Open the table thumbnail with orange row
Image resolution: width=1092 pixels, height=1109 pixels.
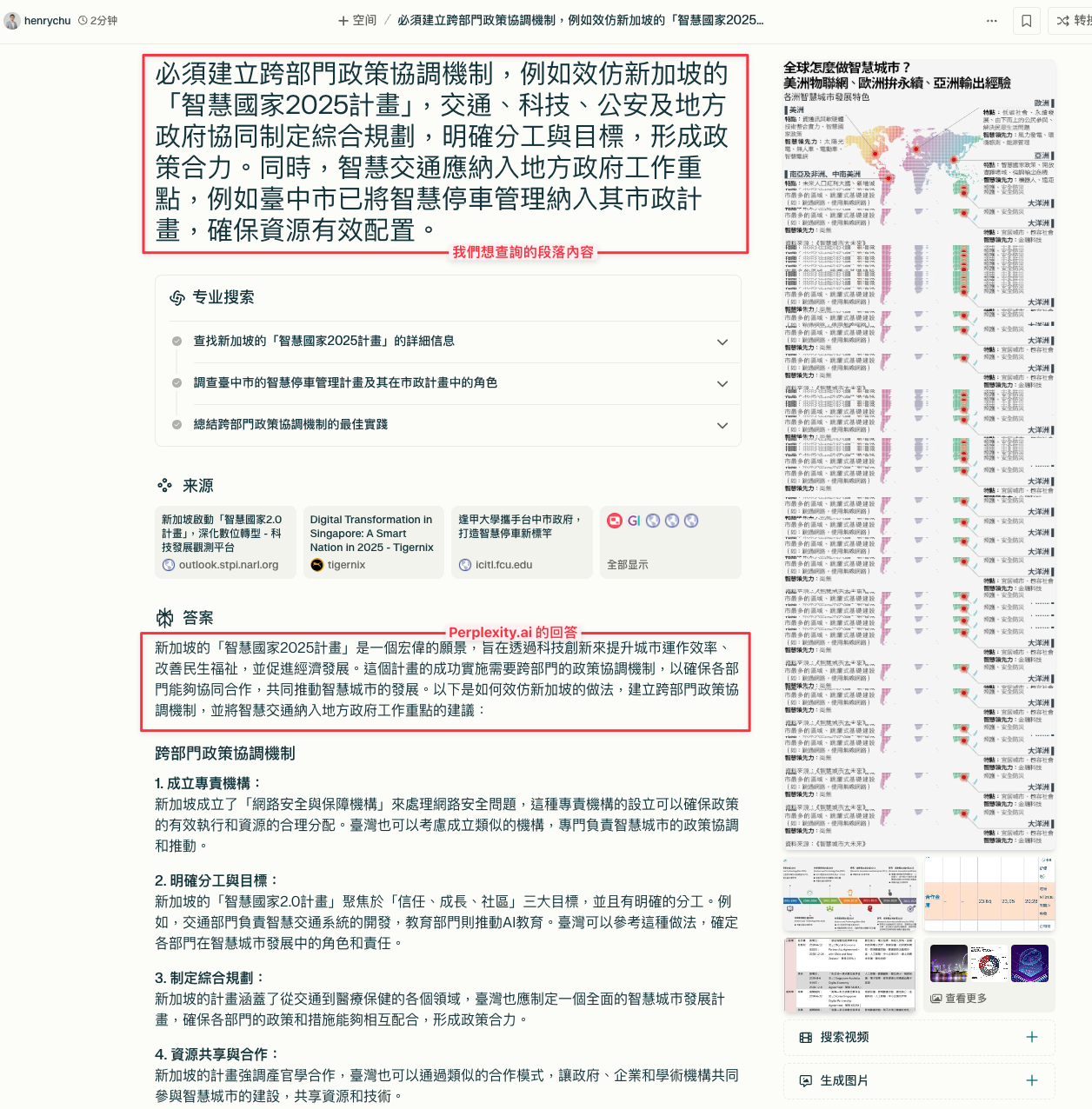[x=989, y=893]
